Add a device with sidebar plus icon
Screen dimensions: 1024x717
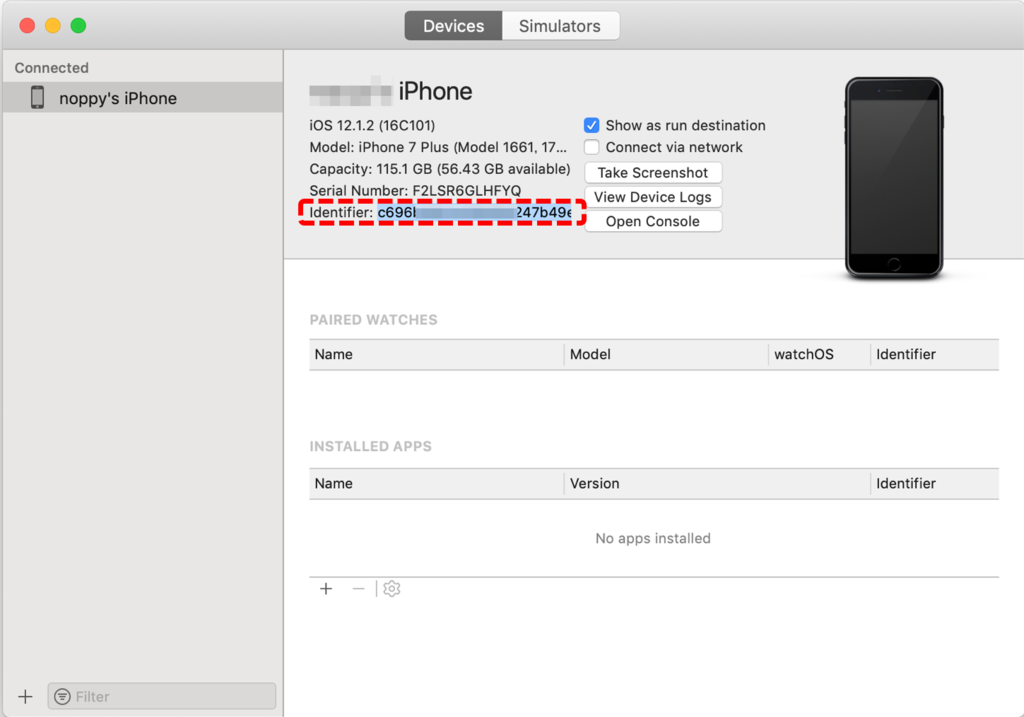(25, 697)
